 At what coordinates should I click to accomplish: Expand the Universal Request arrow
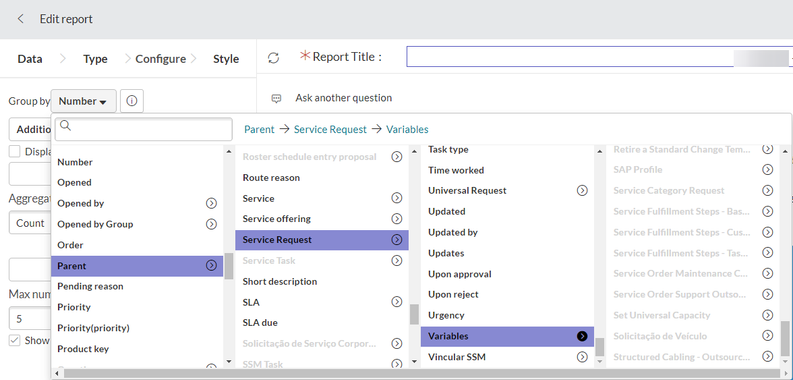tap(583, 191)
